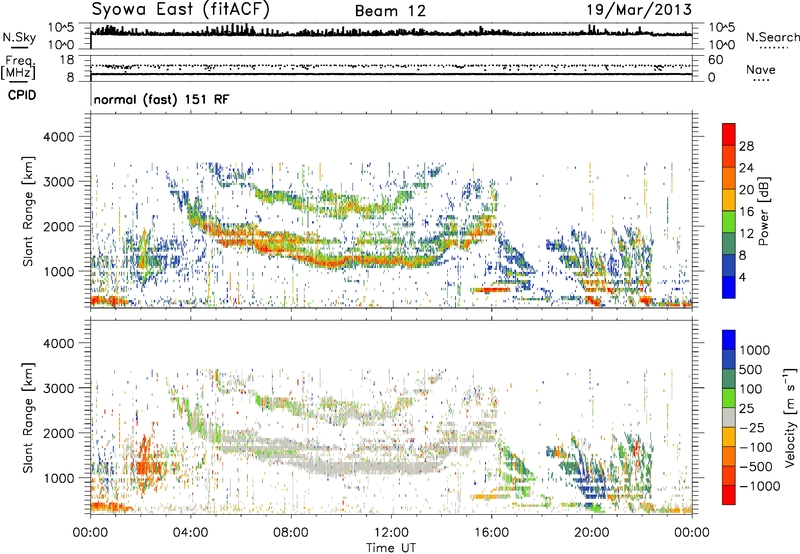The width and height of the screenshot is (800, 554).
Task: Click the "-100" label on Velocity colorbar
Action: pyautogui.click(x=756, y=447)
